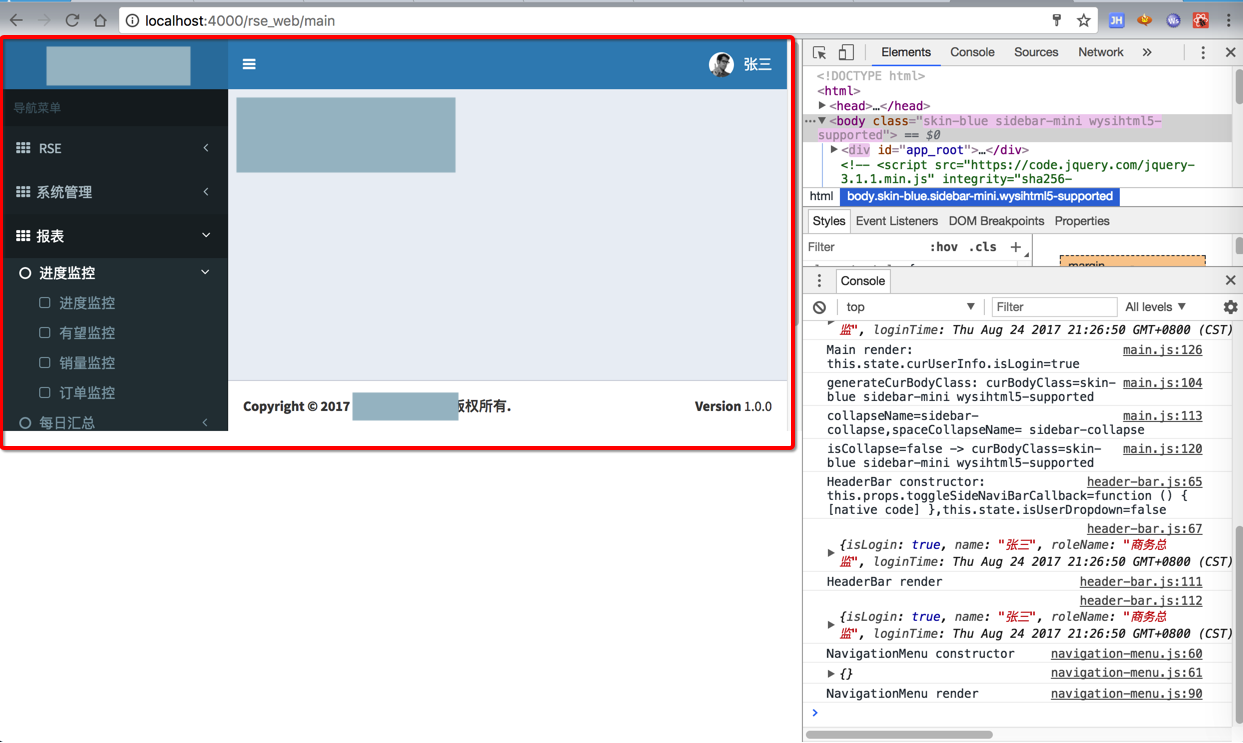
Task: Open the DOM Breakpoints pane
Action: pyautogui.click(x=996, y=221)
